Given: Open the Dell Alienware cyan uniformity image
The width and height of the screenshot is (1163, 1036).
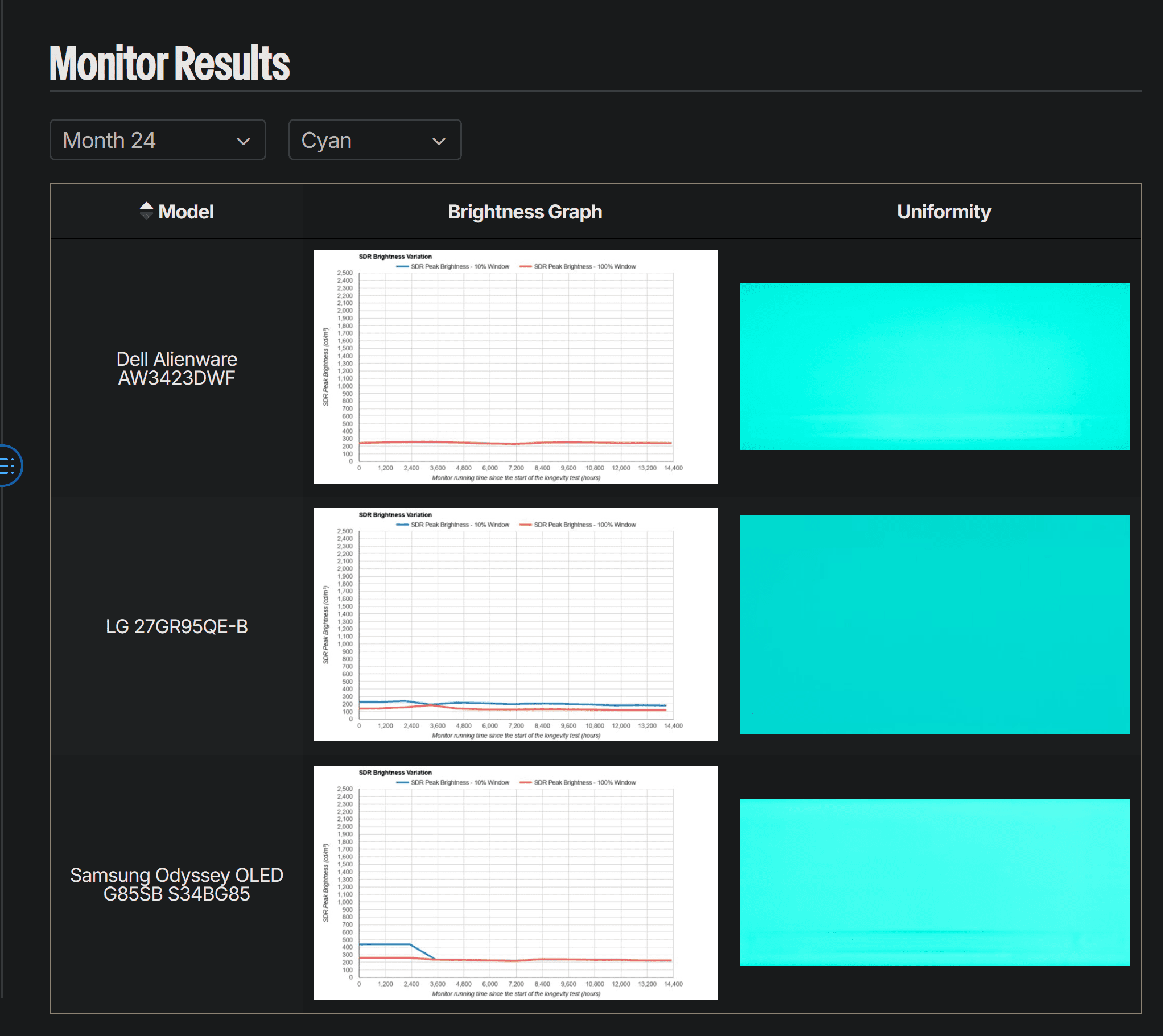Looking at the screenshot, I should click(934, 366).
